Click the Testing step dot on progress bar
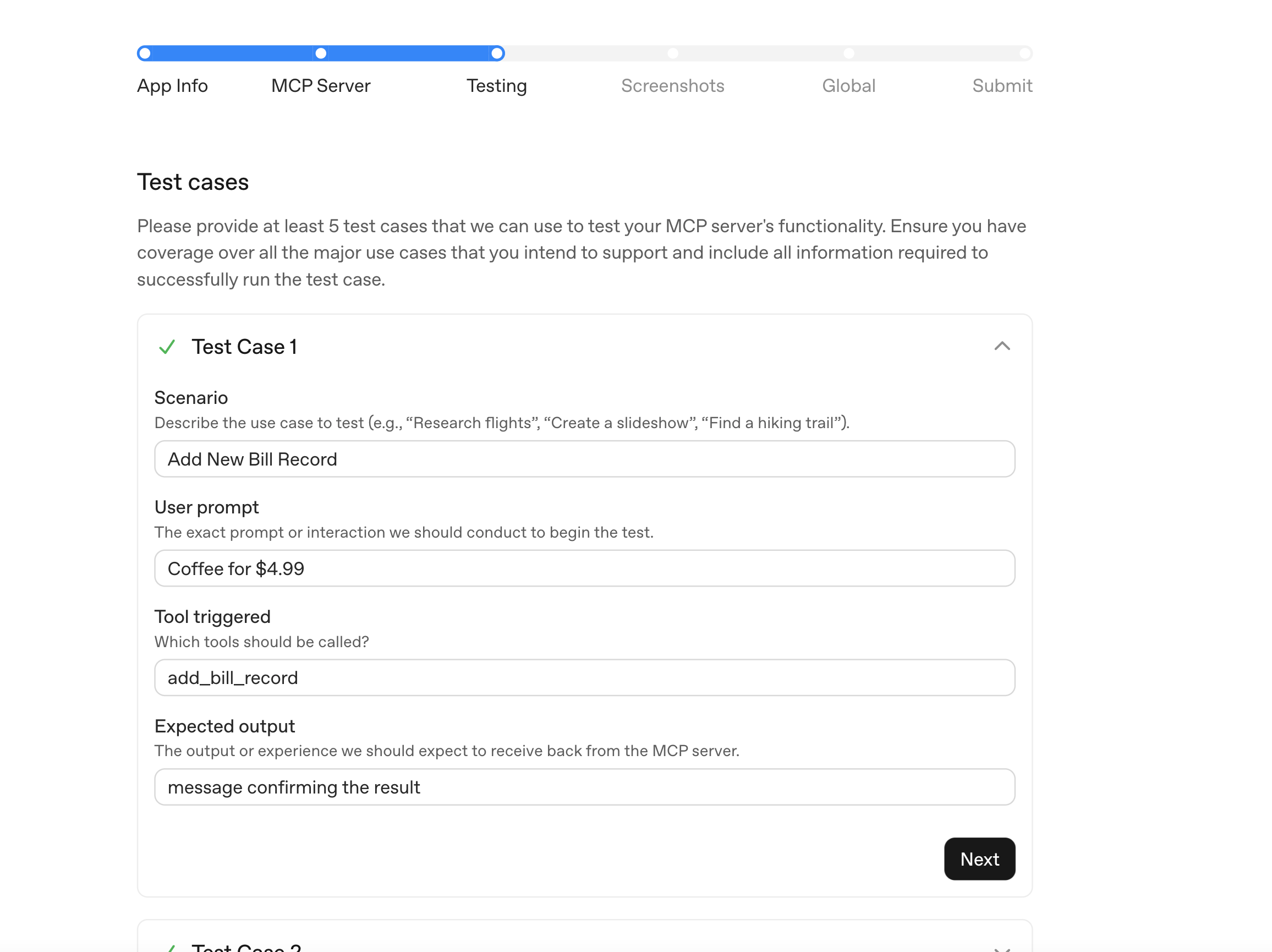The image size is (1272, 952). 497,53
